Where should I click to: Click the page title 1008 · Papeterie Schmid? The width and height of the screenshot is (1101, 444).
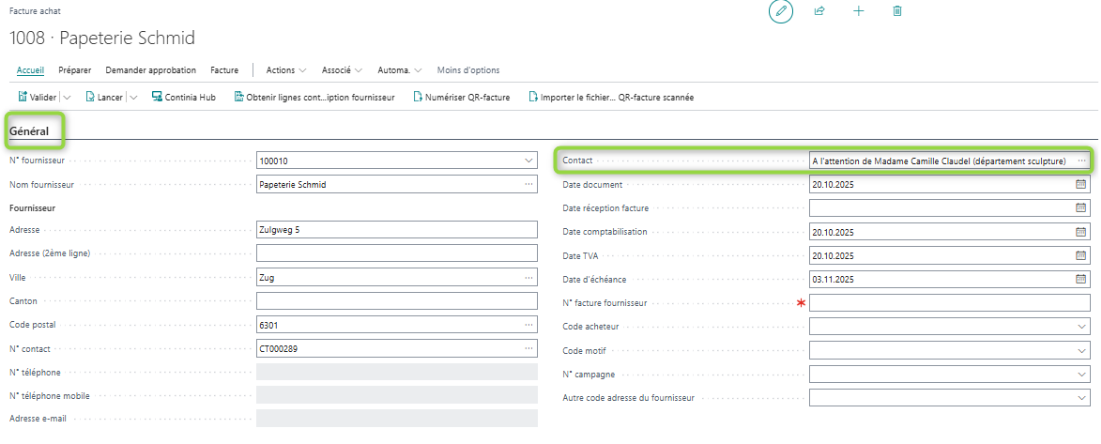(102, 38)
